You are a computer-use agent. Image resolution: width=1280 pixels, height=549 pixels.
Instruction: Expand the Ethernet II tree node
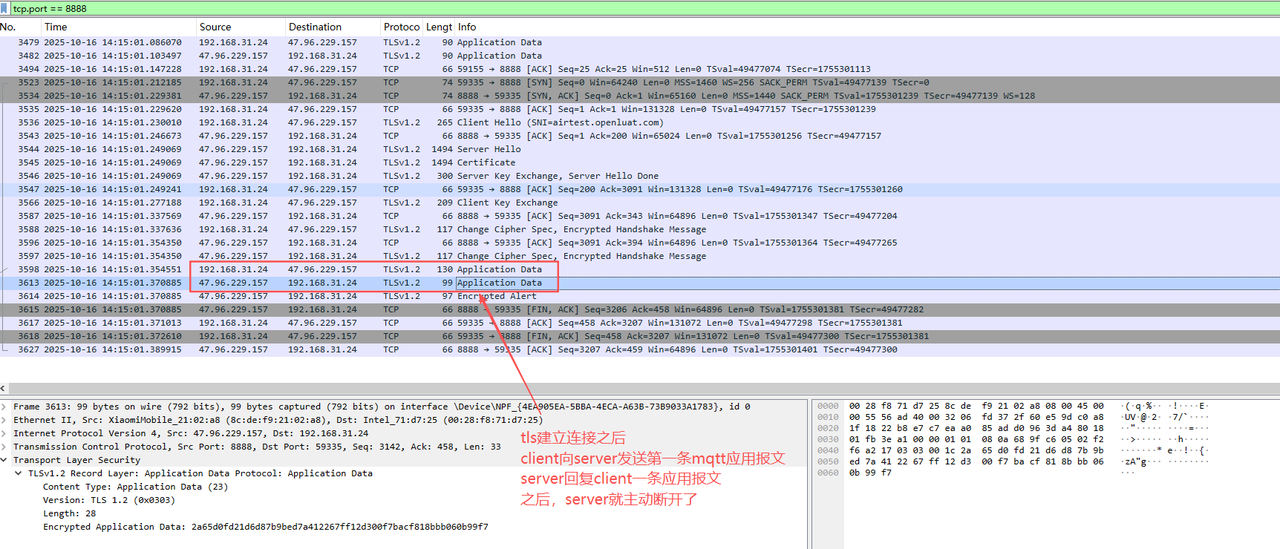[x=6, y=420]
